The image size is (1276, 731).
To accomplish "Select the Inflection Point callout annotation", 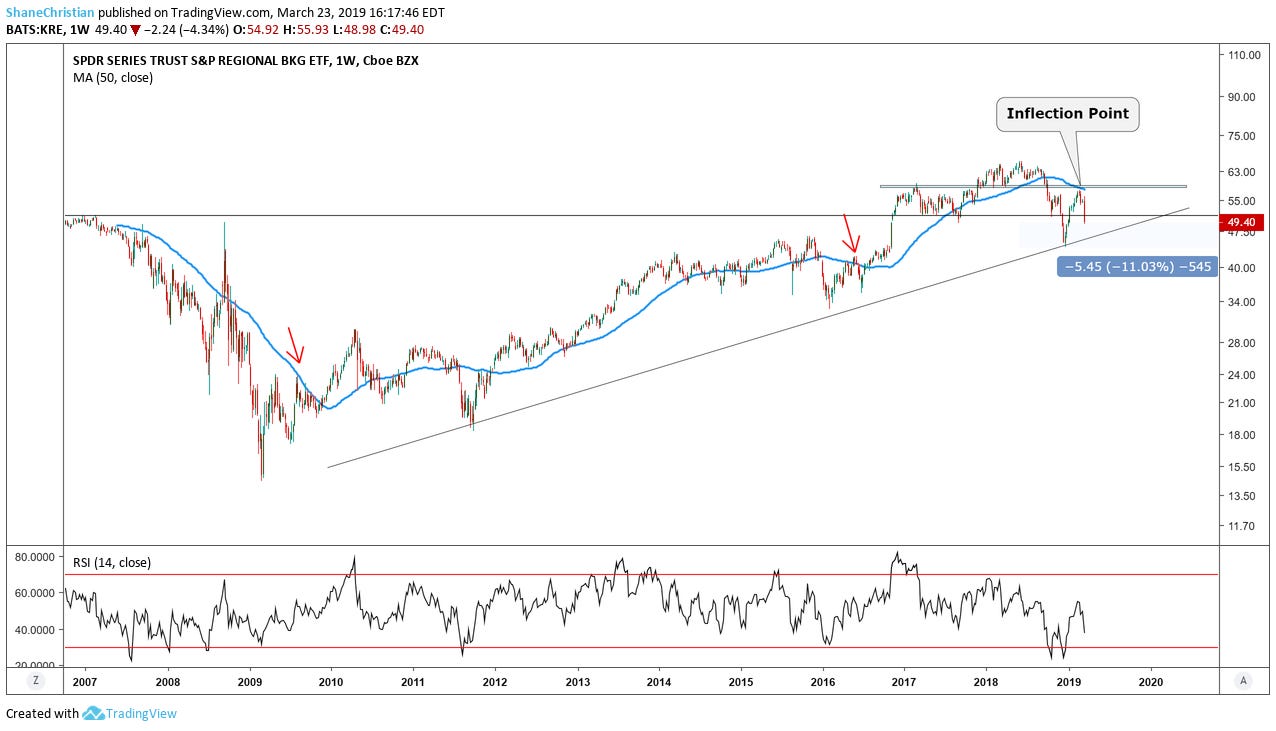I will (x=1067, y=114).
